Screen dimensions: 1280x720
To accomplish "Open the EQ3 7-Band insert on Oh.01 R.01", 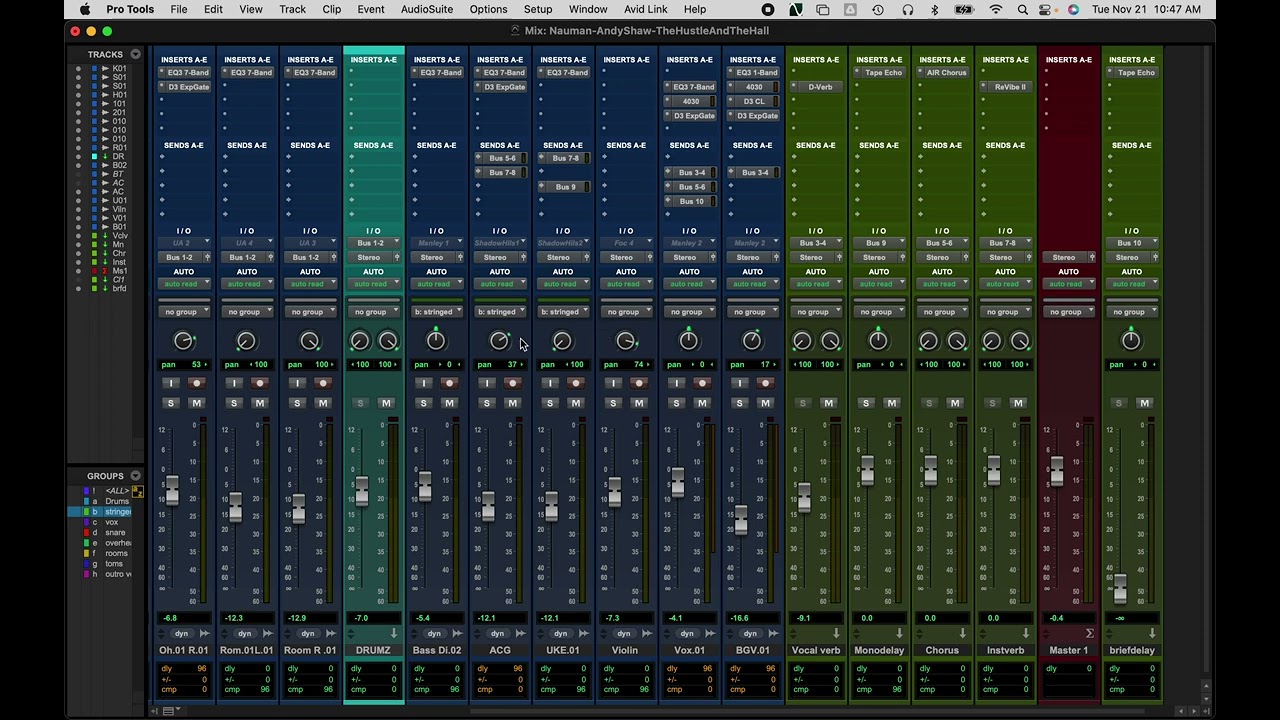I will (x=184, y=73).
